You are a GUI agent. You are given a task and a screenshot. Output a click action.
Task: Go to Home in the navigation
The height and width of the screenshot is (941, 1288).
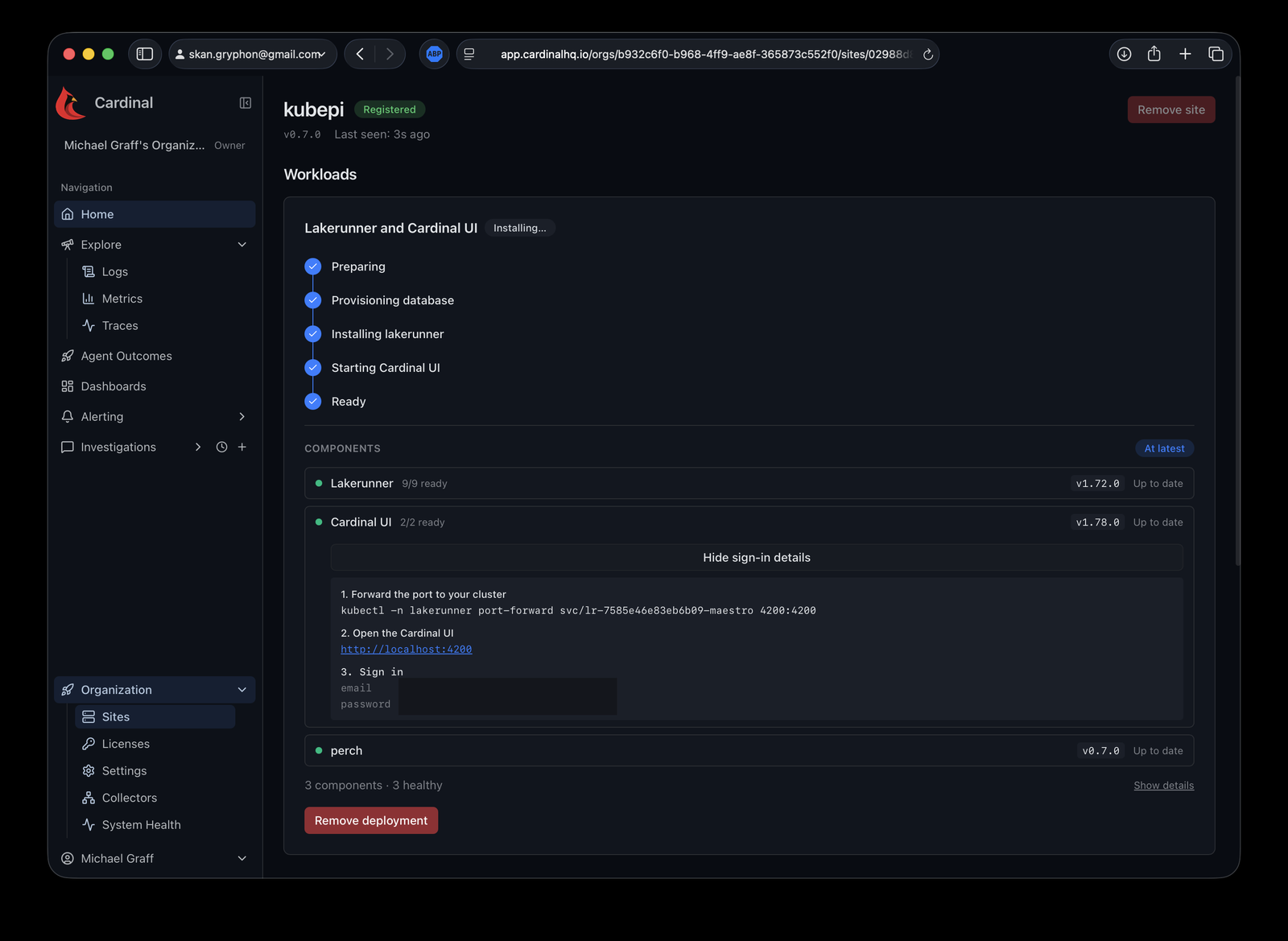(155, 214)
